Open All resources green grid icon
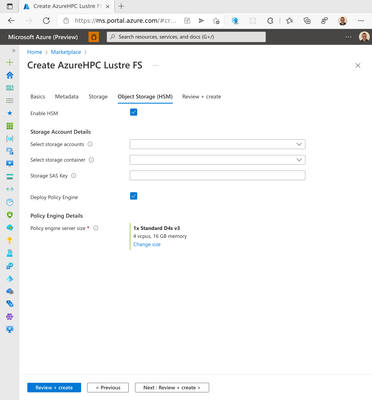This screenshot has width=372, height=400. (10, 126)
